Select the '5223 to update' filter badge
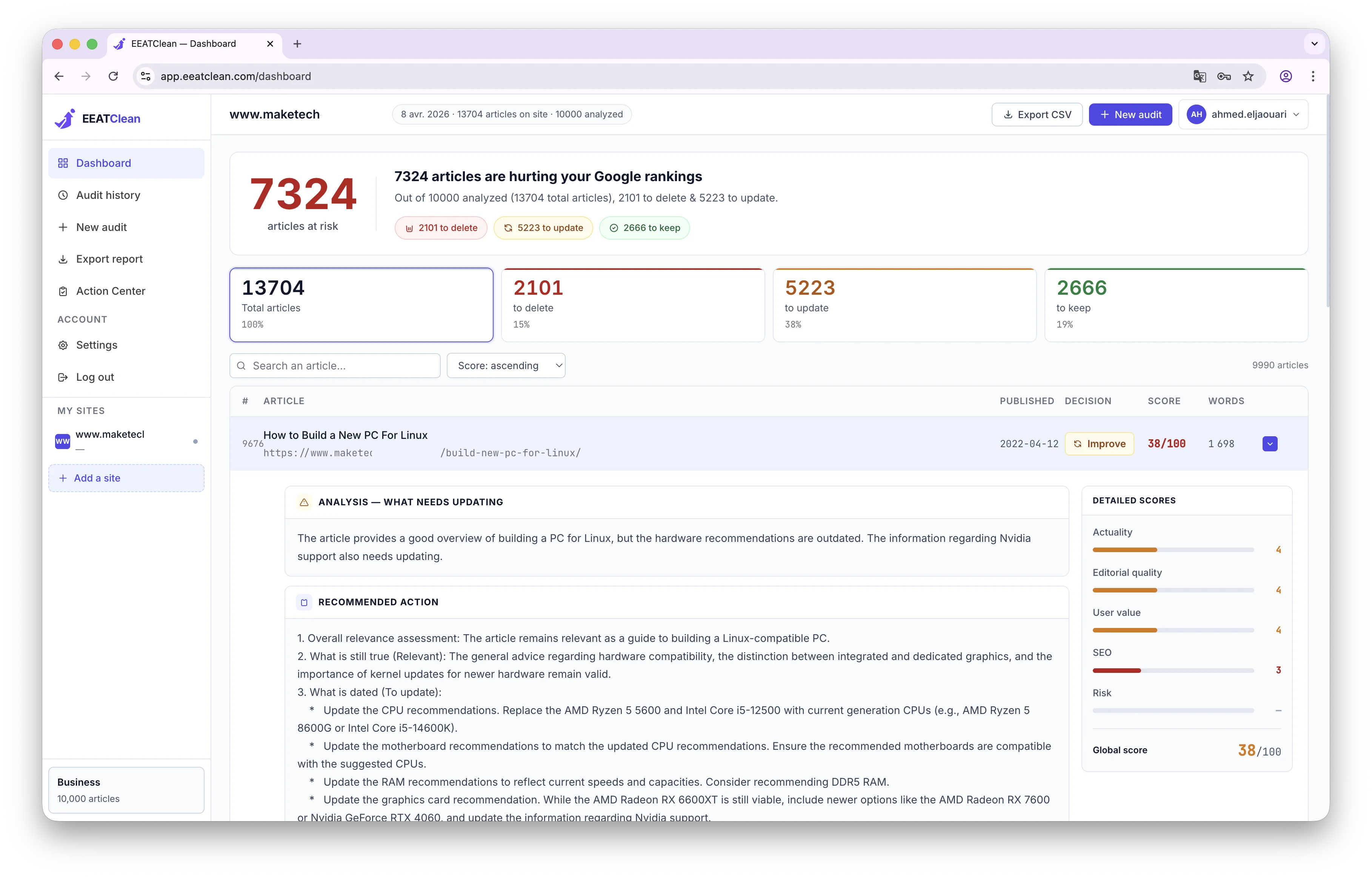1372x877 pixels. click(543, 228)
